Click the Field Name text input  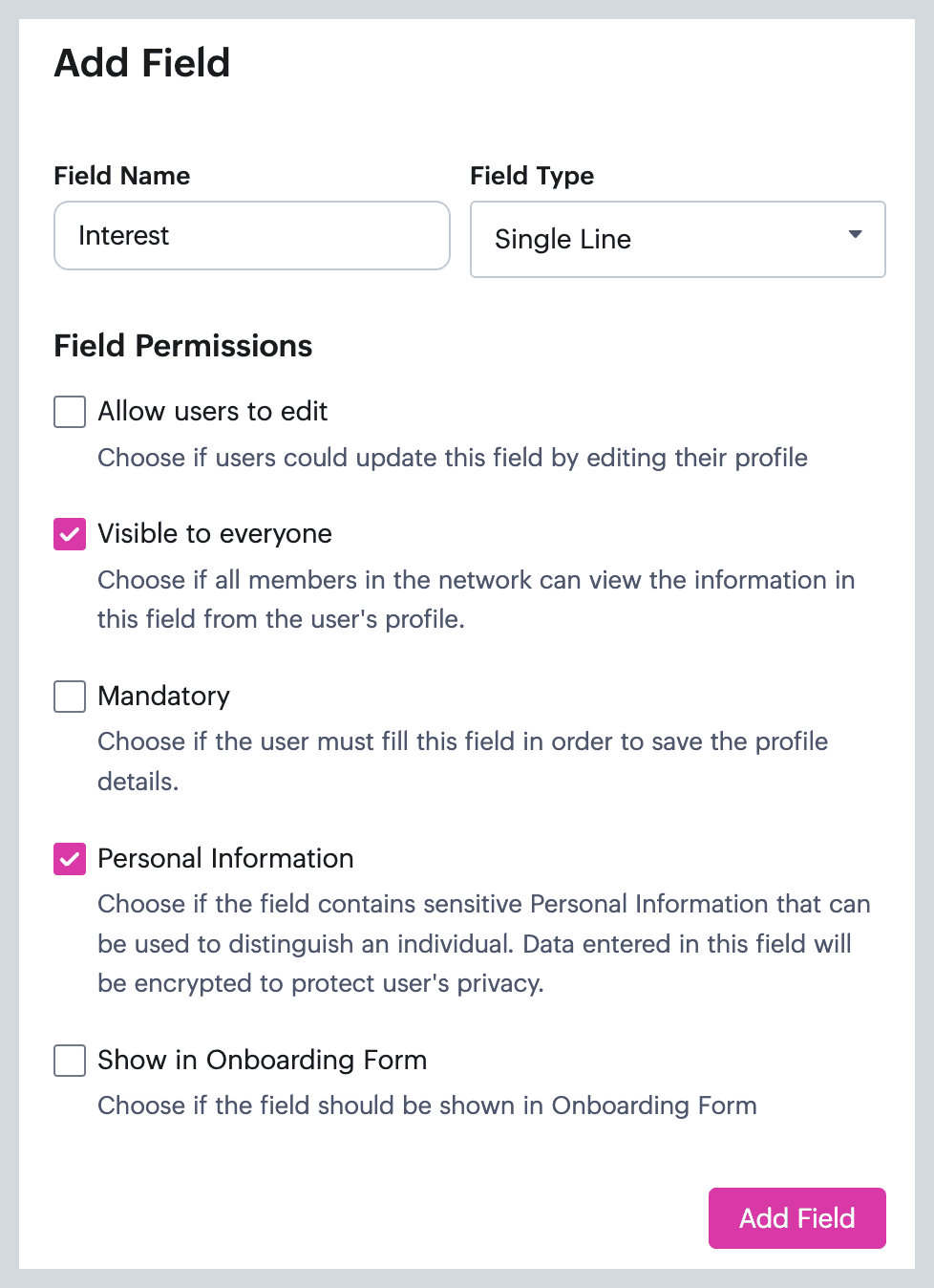pos(251,236)
